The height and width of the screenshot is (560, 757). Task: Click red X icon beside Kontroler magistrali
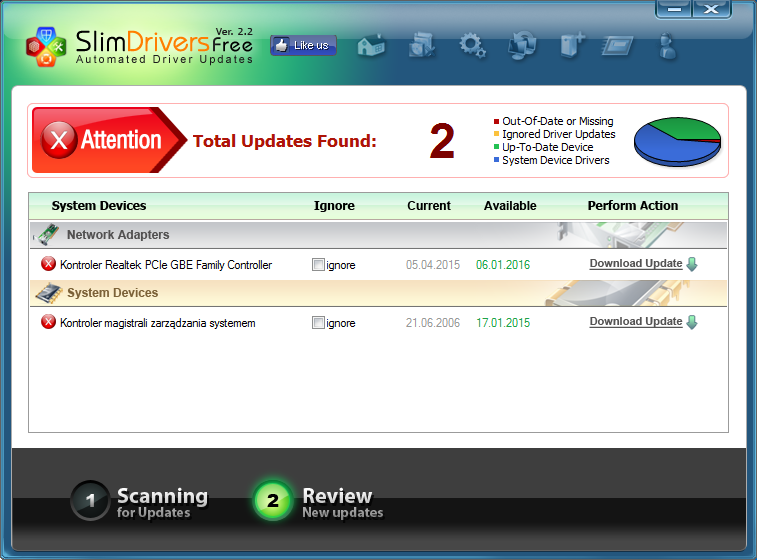(x=48, y=322)
